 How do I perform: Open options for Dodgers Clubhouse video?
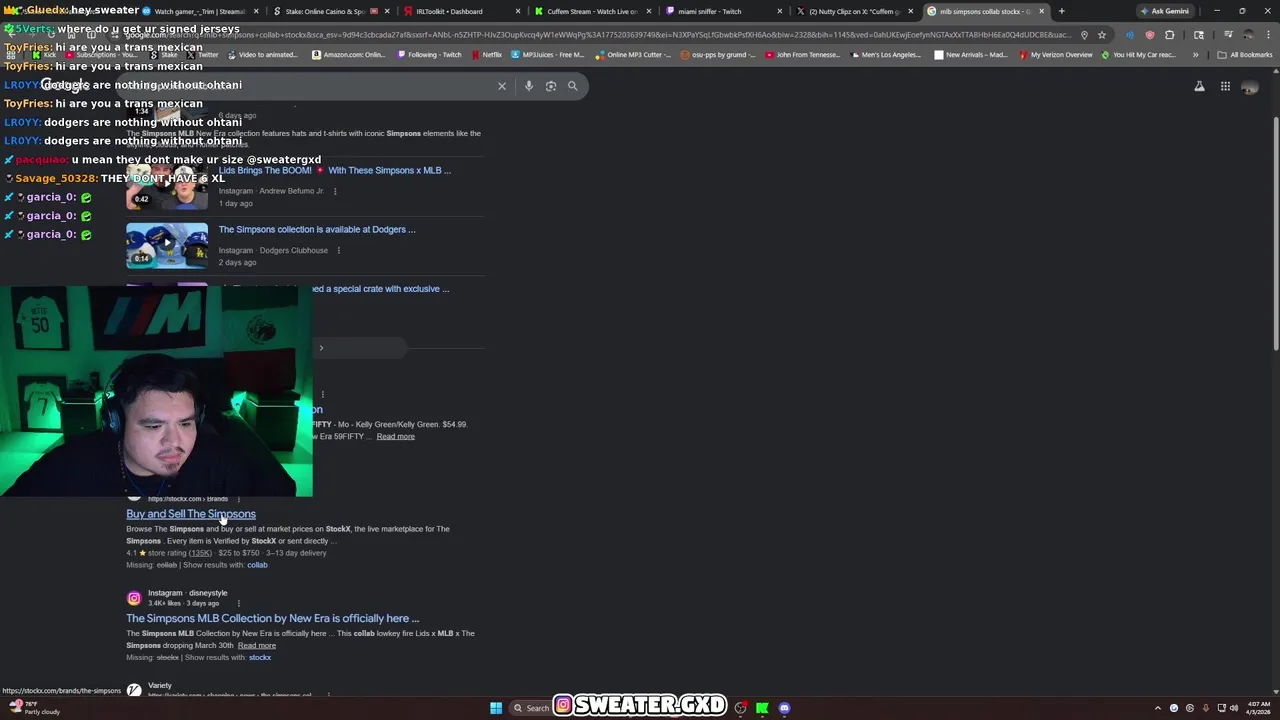(x=339, y=250)
